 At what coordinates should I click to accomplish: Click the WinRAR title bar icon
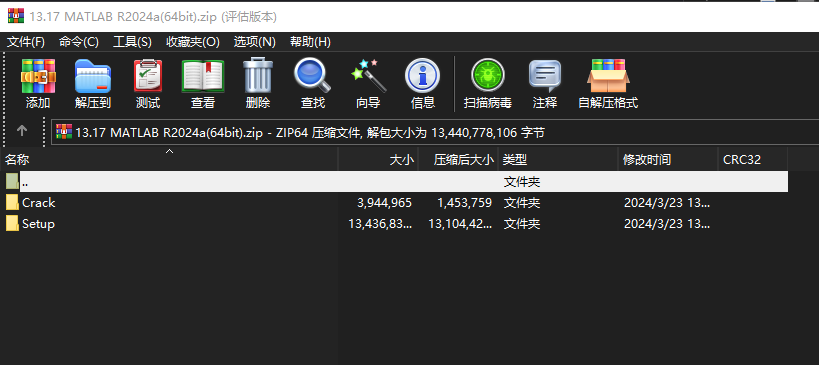pyautogui.click(x=16, y=16)
